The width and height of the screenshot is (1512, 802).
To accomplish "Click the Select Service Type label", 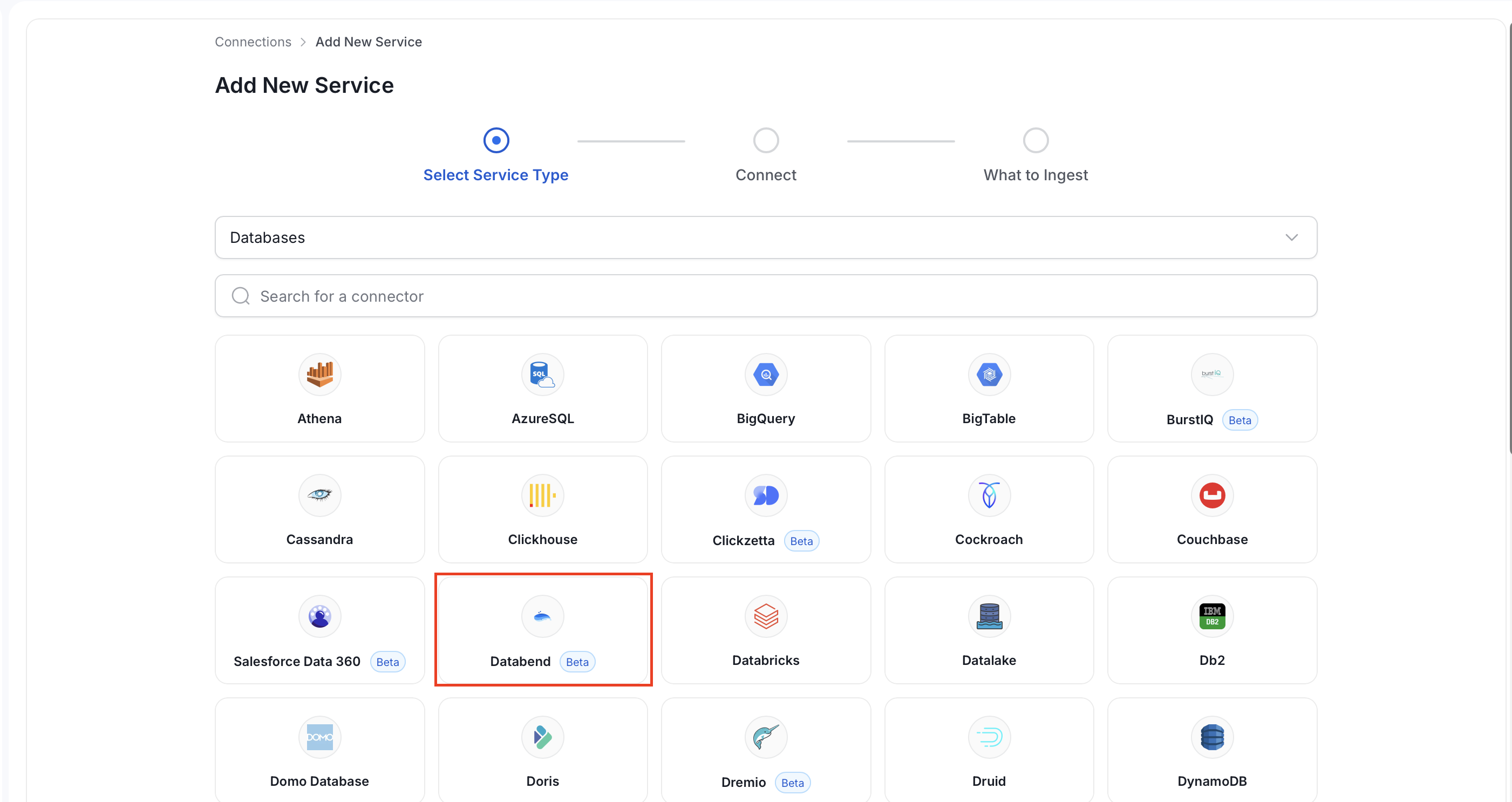I will point(496,175).
